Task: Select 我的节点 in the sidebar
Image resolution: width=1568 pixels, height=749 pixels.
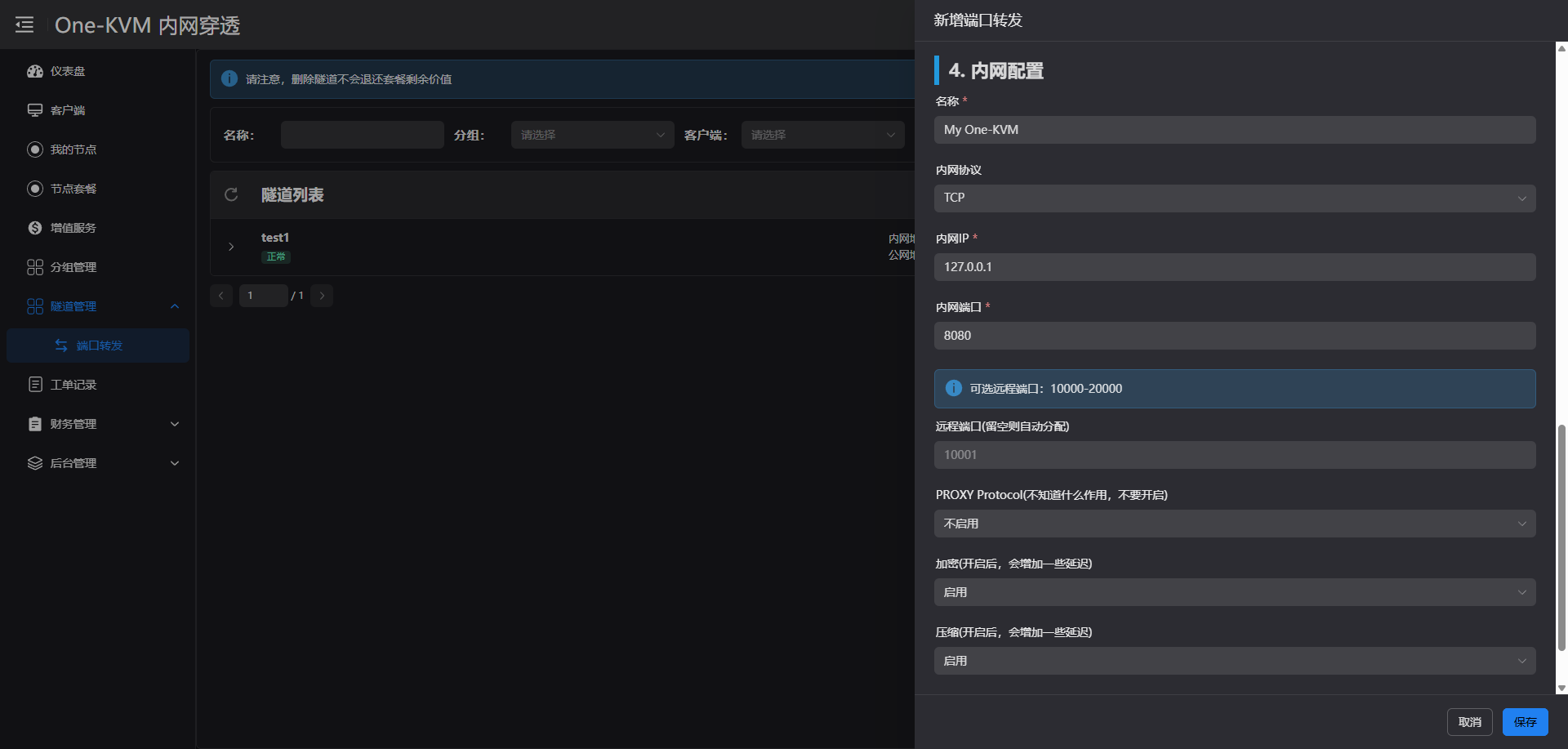Action: click(73, 149)
